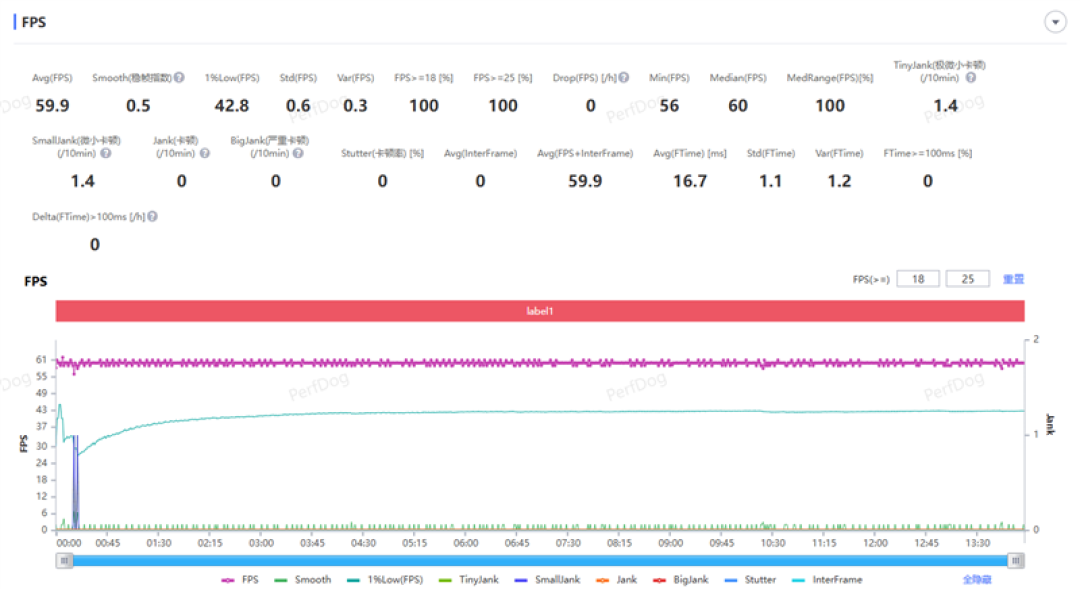Toggle InterFrame series in chart legend
This screenshot has width=1080, height=589.
827,580
